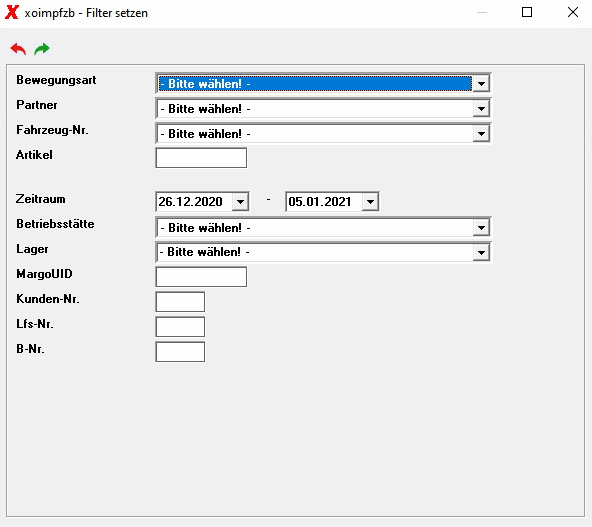
Task: Click the Kunden-Nr. input field
Action: (180, 302)
